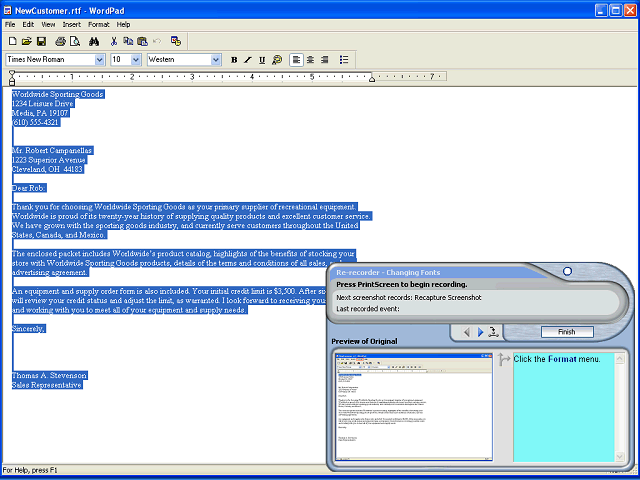This screenshot has width=640, height=480.
Task: Open the Edit menu
Action: (x=28, y=24)
